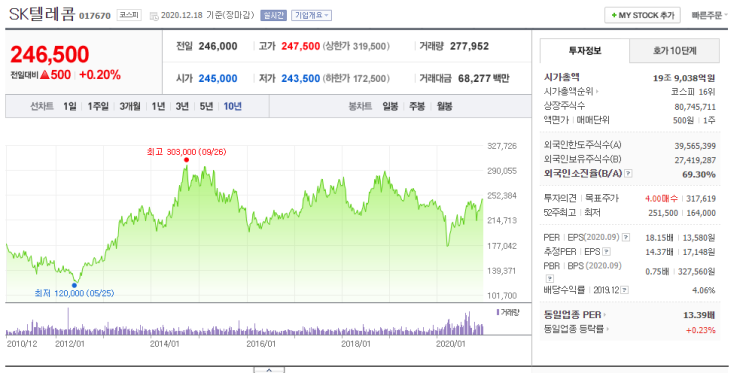Show the 월봉 candle chart
The width and height of the screenshot is (743, 373).
(x=444, y=107)
